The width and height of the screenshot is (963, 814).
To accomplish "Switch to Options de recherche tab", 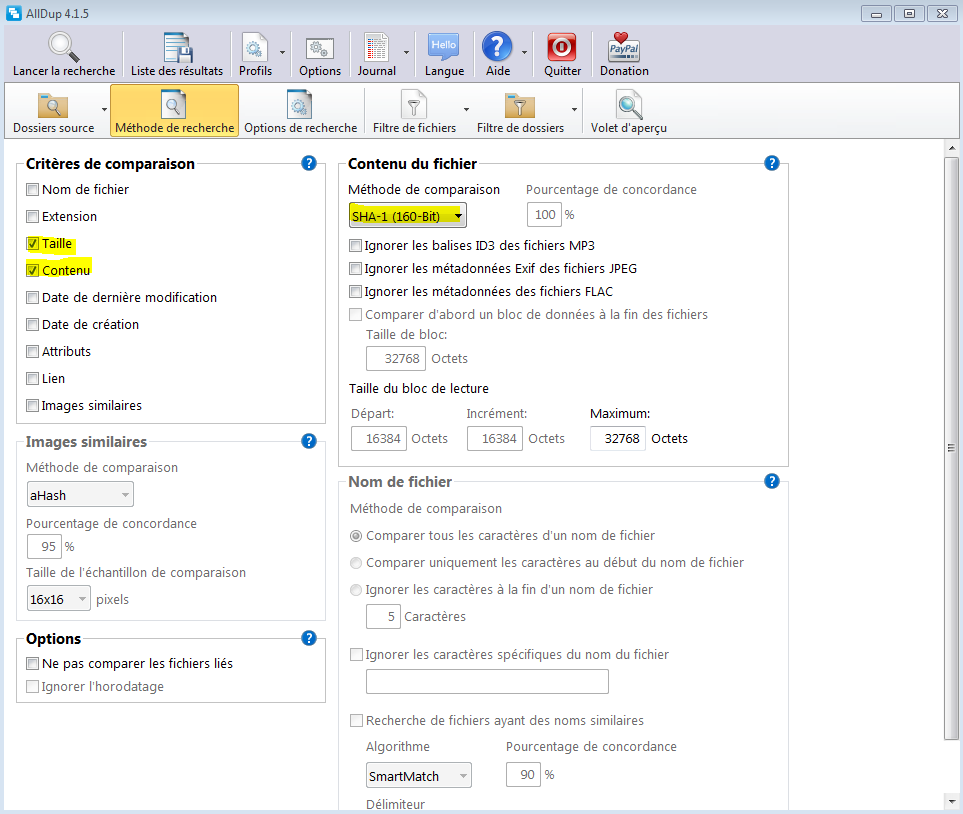I will coord(300,110).
